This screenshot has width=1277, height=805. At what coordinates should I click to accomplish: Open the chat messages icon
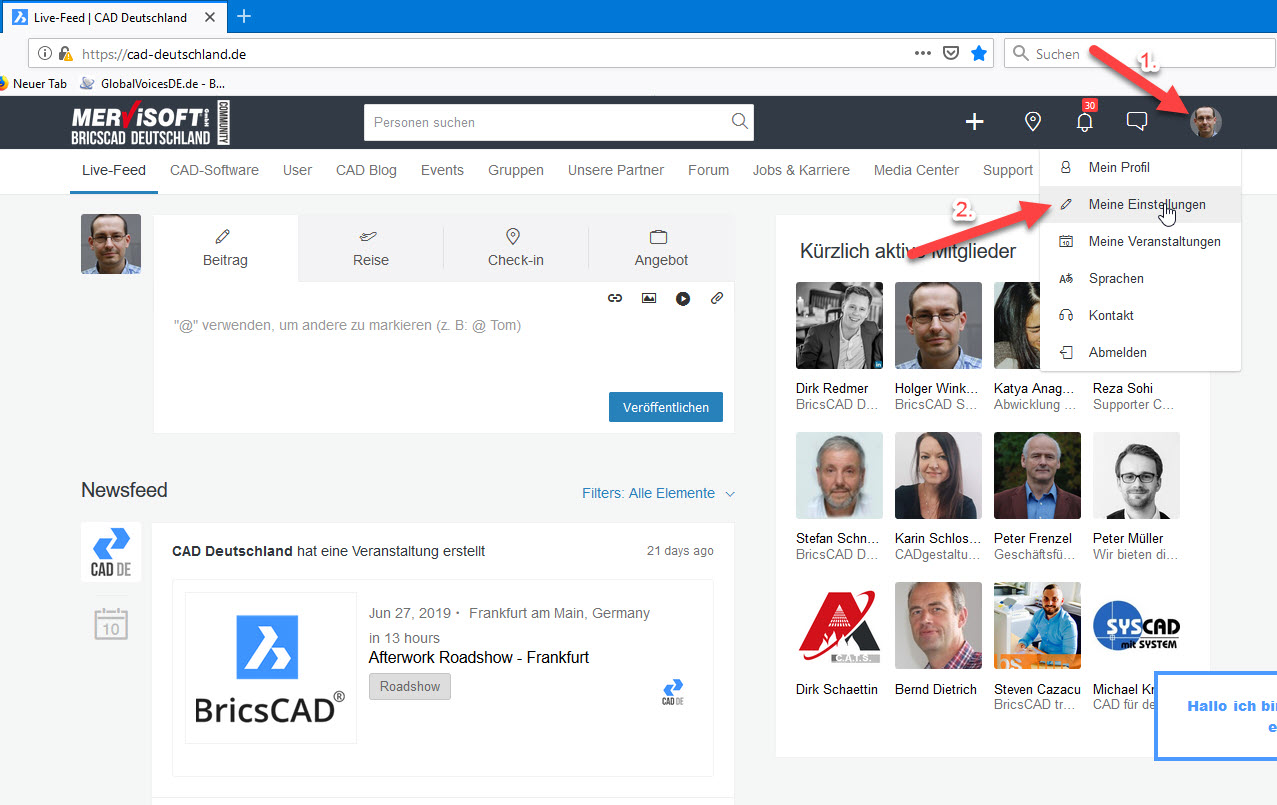(x=1136, y=122)
